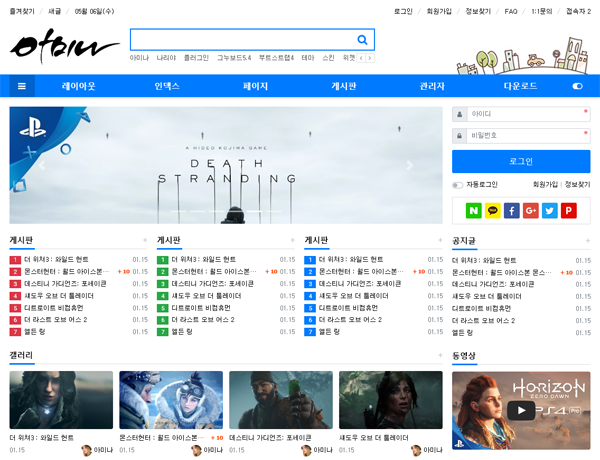Viewport: 600px width, 460px height.
Task: Open the 회원가입 link in the top bar
Action: (x=440, y=11)
